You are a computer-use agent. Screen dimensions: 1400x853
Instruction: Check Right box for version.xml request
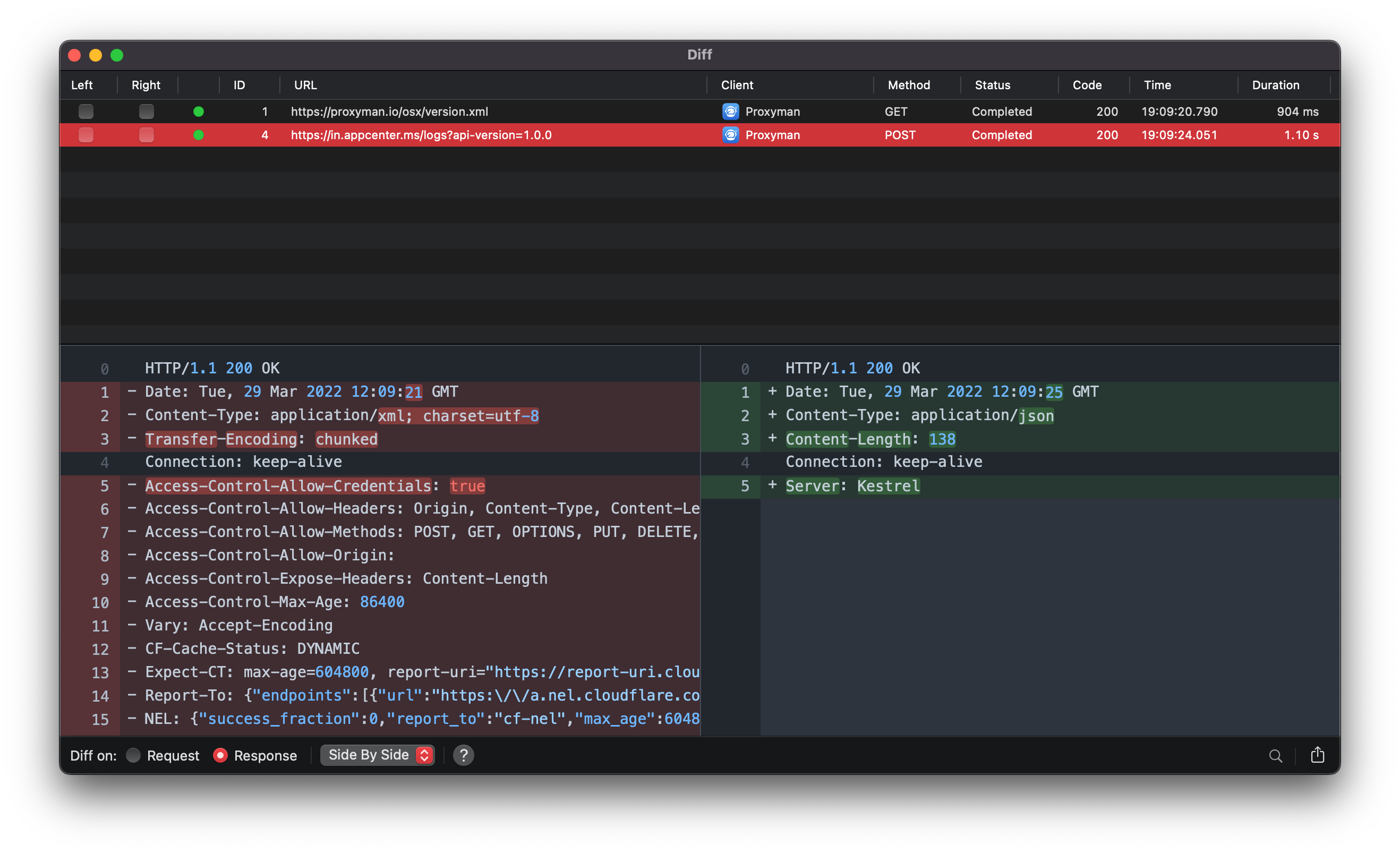pos(146,112)
